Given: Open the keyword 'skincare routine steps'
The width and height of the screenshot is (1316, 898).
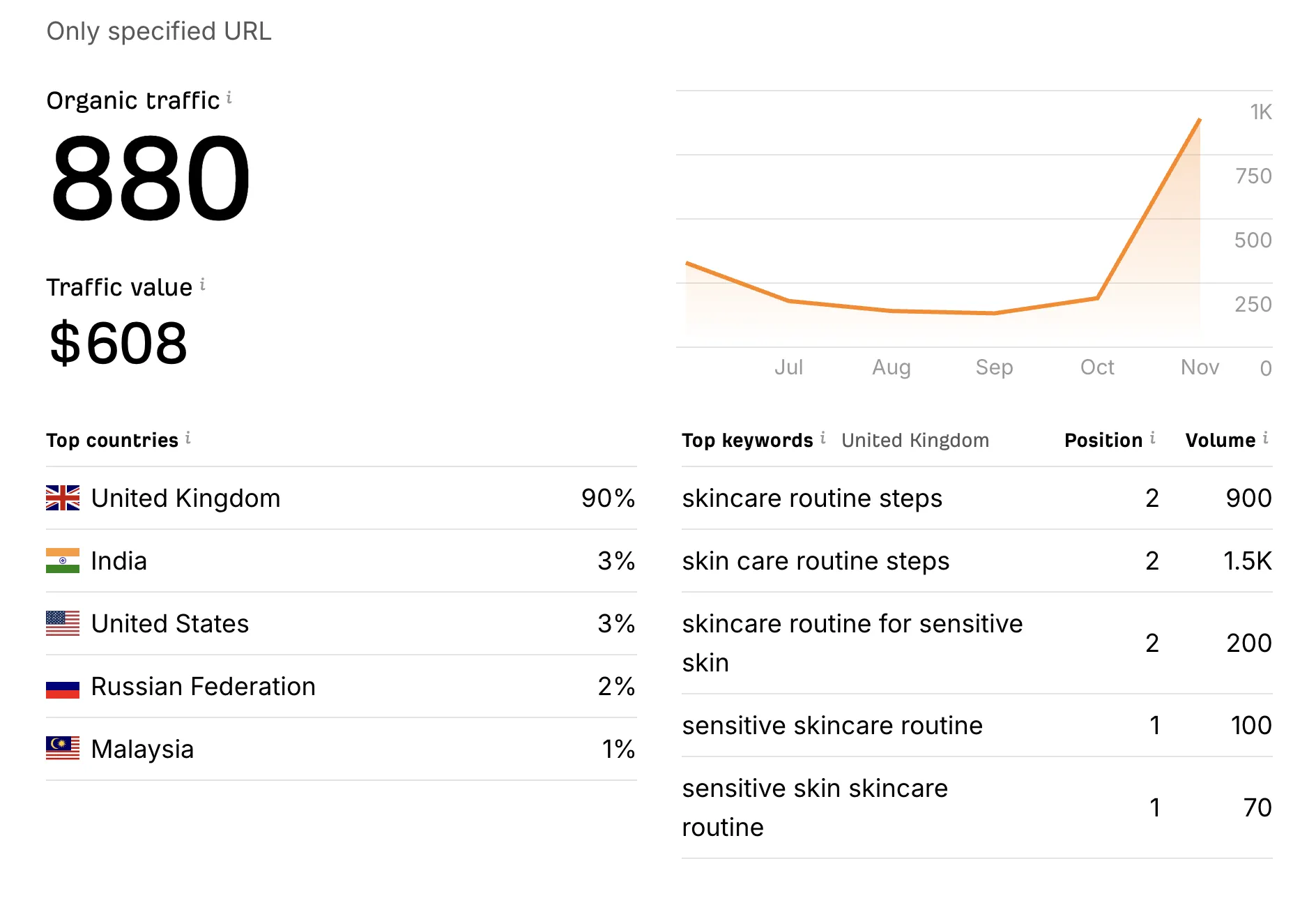Looking at the screenshot, I should (812, 498).
